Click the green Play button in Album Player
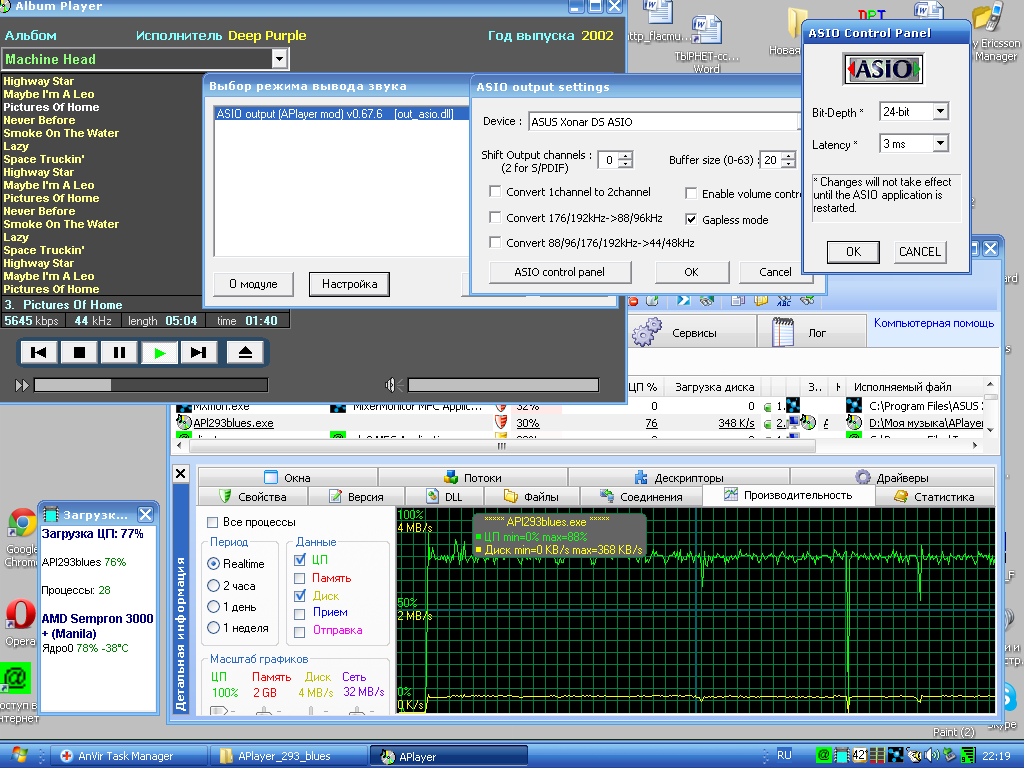Screen dimensions: 1024x768 point(159,353)
